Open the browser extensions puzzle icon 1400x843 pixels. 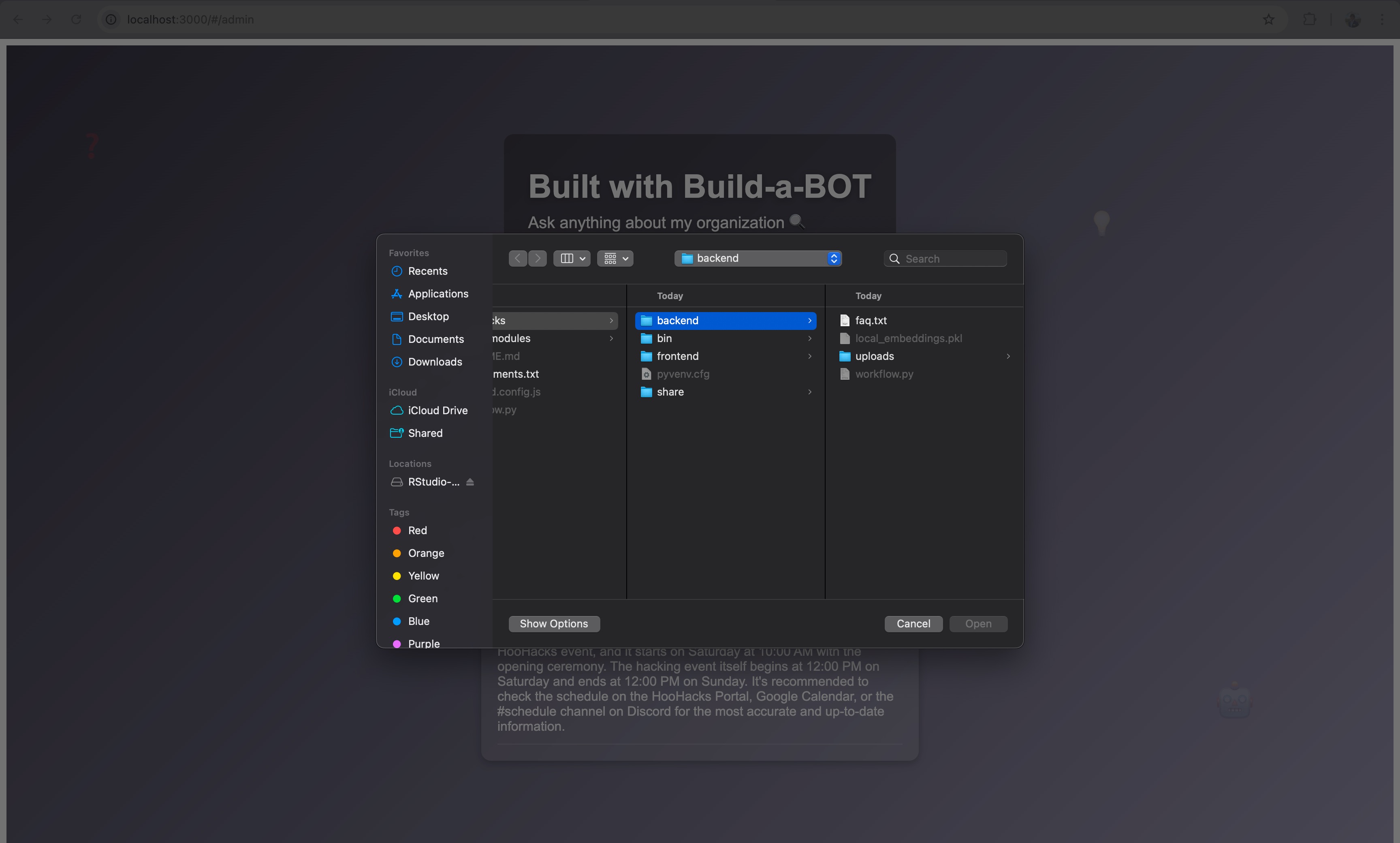pos(1309,19)
